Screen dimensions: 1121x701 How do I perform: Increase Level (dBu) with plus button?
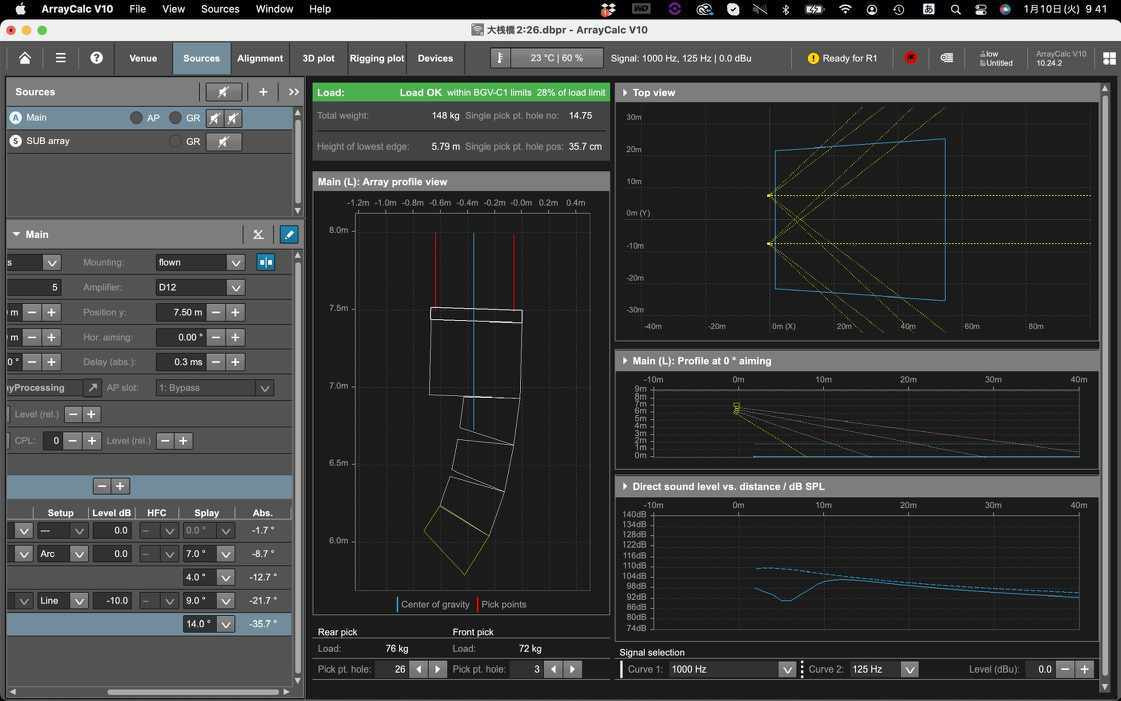click(x=1085, y=670)
